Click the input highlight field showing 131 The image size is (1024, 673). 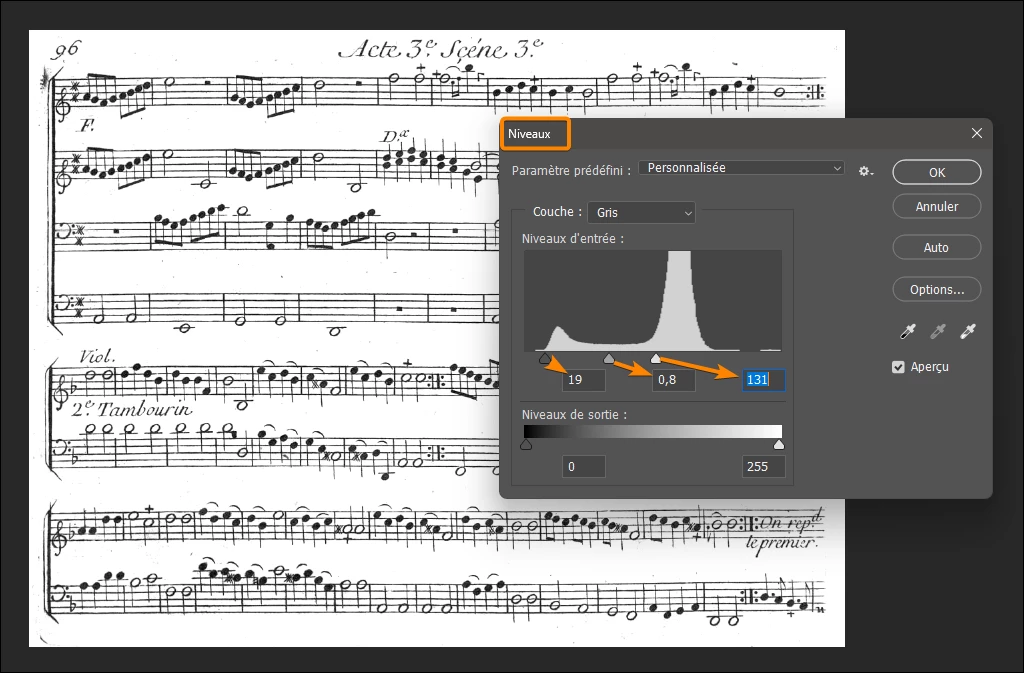763,380
